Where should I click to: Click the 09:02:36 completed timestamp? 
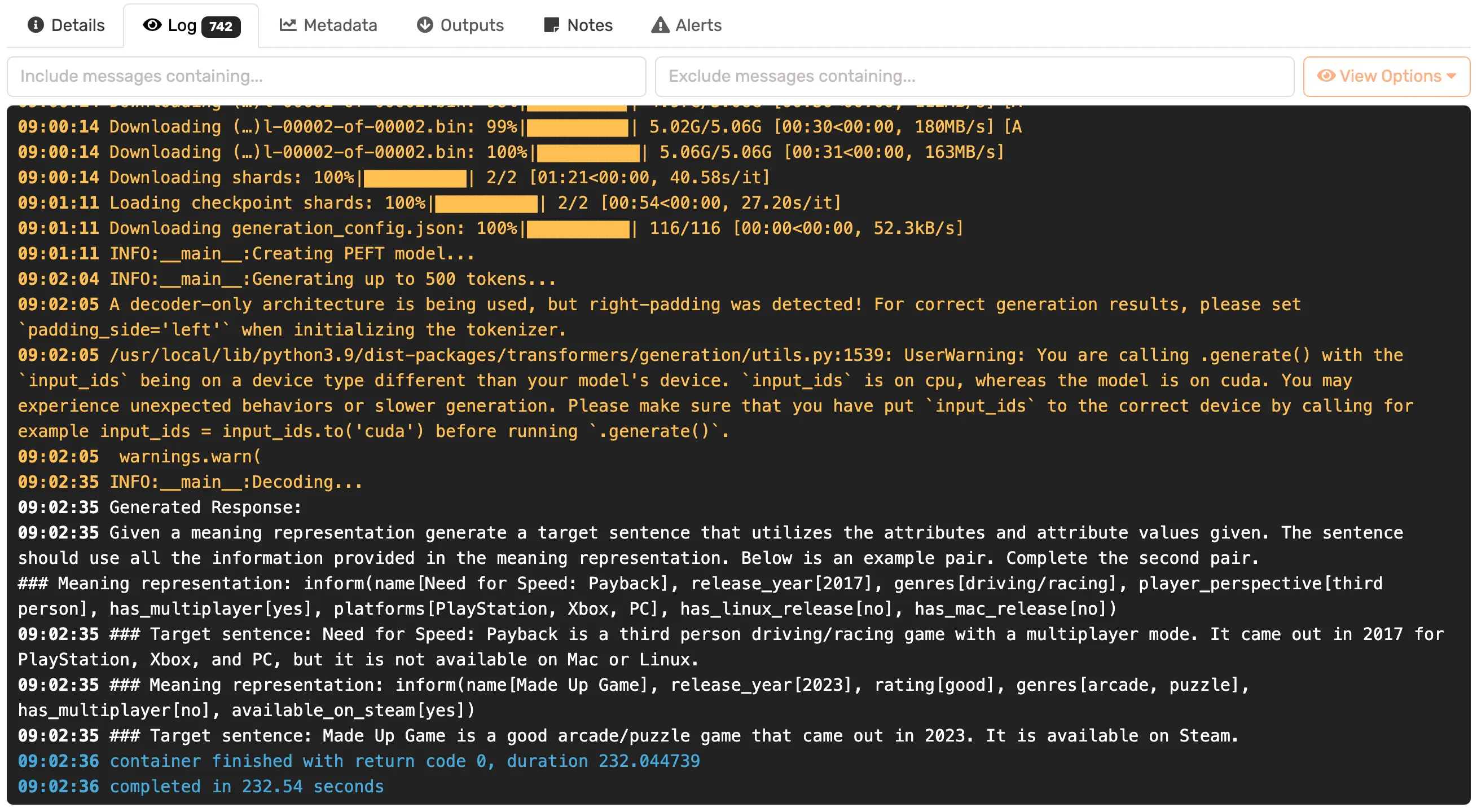pyautogui.click(x=59, y=787)
